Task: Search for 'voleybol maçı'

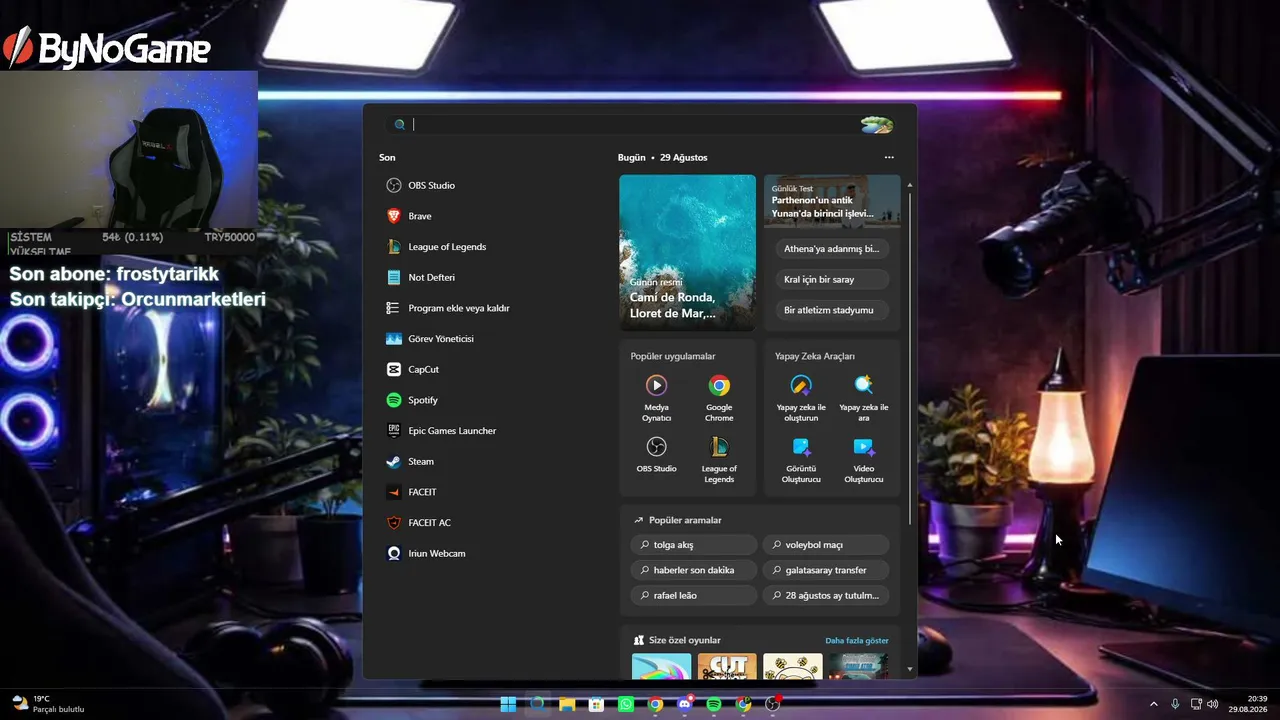Action: tap(826, 545)
